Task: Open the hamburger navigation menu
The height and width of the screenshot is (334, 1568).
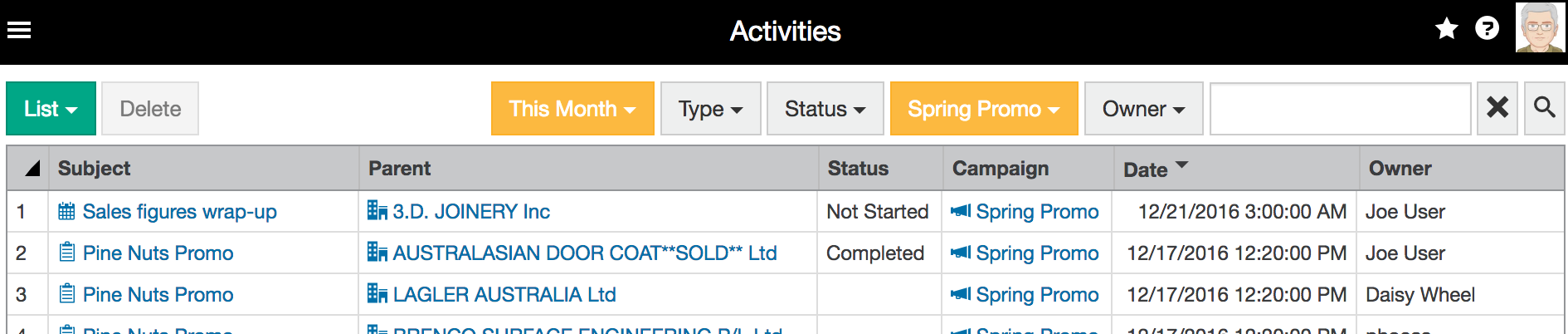Action: click(19, 30)
